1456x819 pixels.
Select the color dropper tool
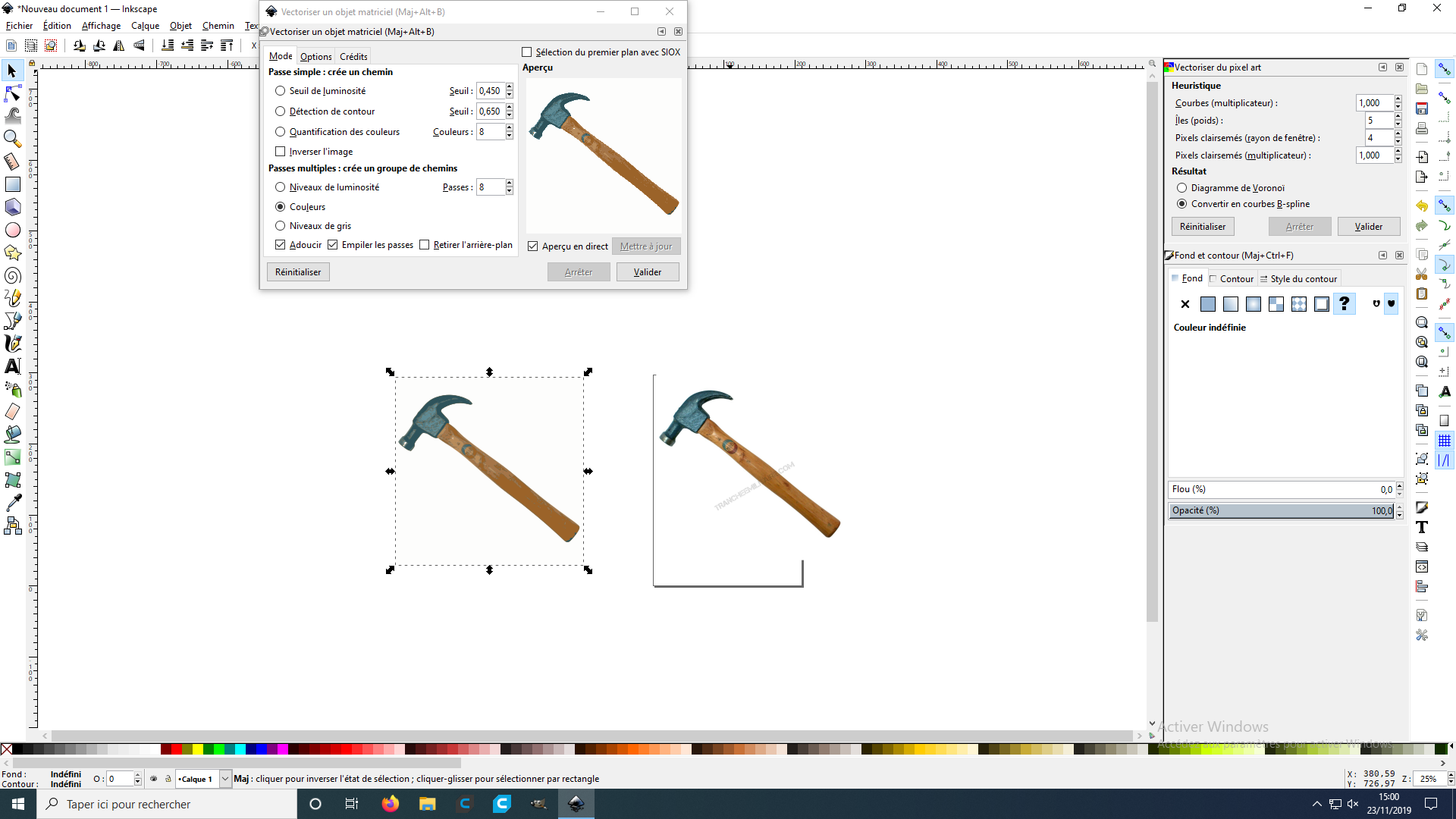(12, 503)
